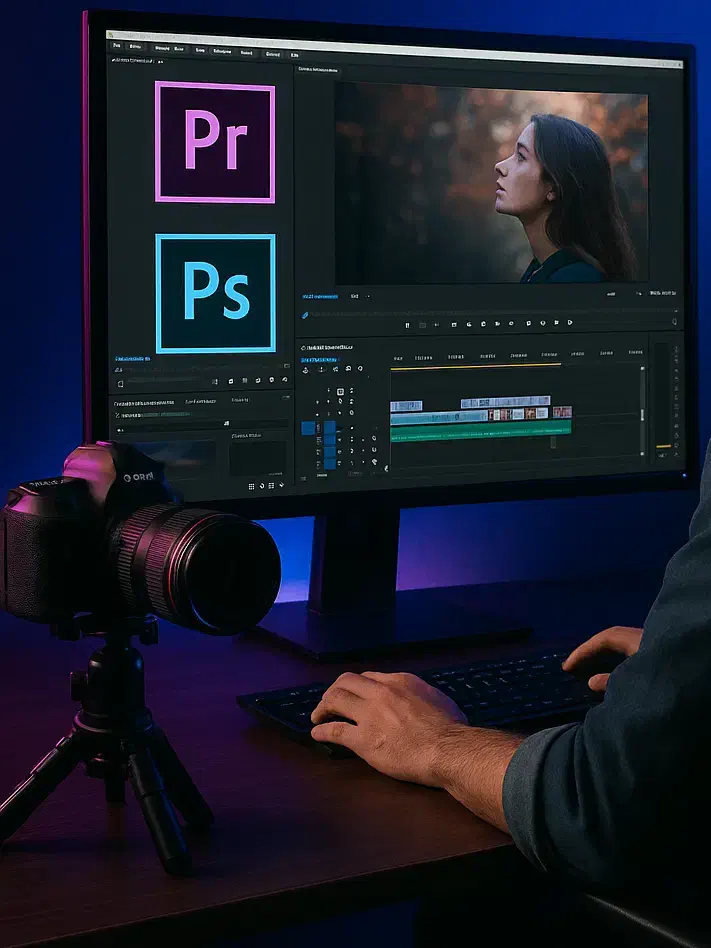Click the woman's video preview in the monitor

point(491,183)
